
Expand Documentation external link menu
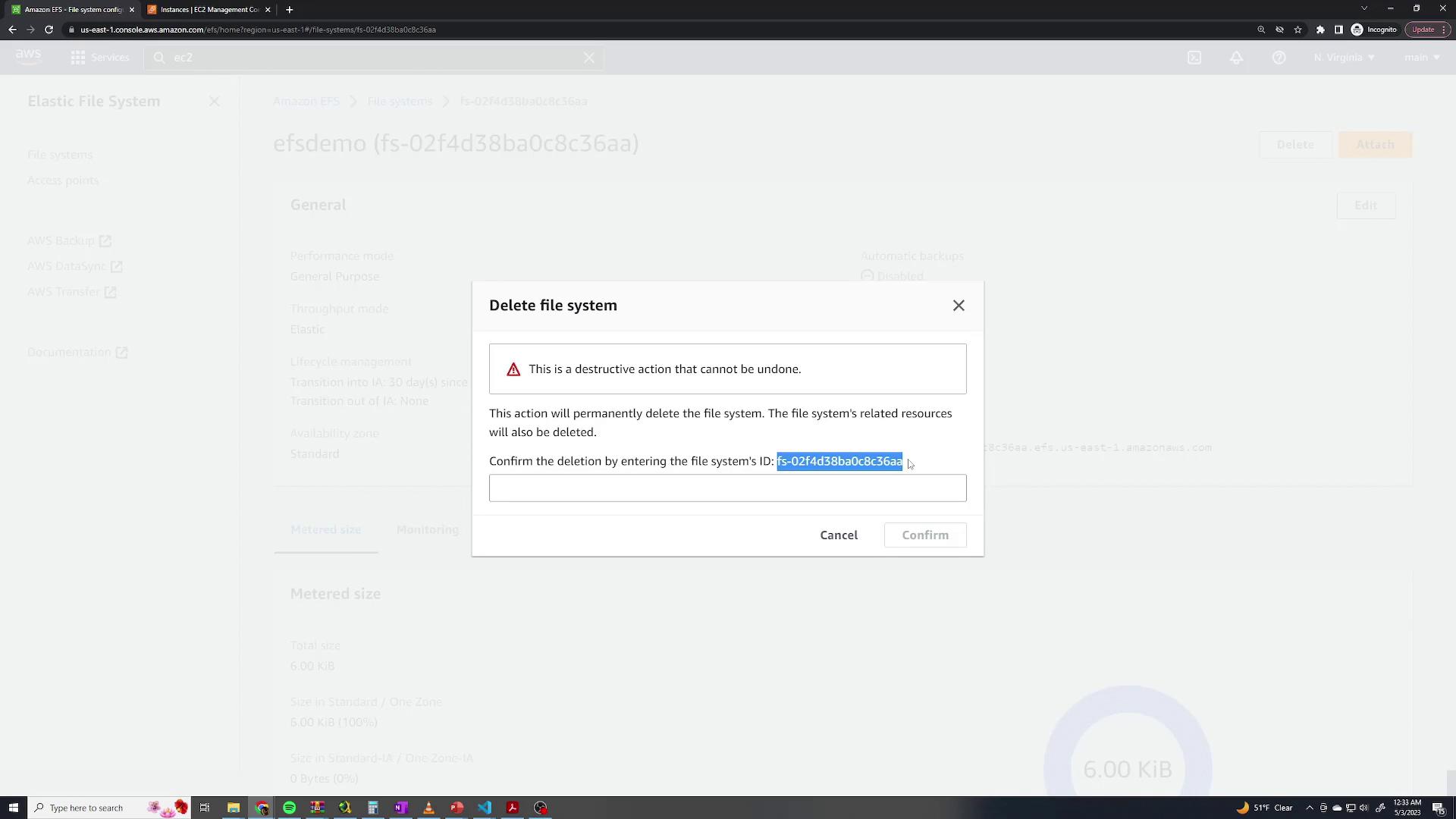[x=77, y=351]
